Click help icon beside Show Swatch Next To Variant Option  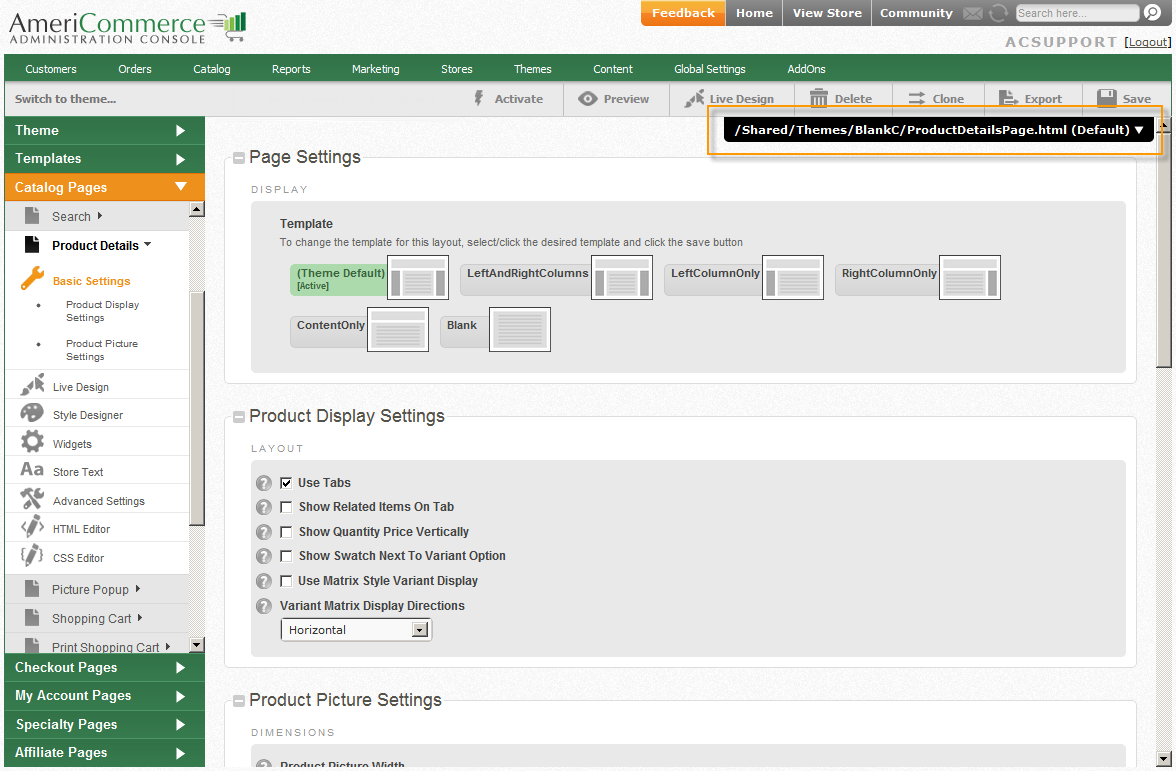(x=264, y=556)
